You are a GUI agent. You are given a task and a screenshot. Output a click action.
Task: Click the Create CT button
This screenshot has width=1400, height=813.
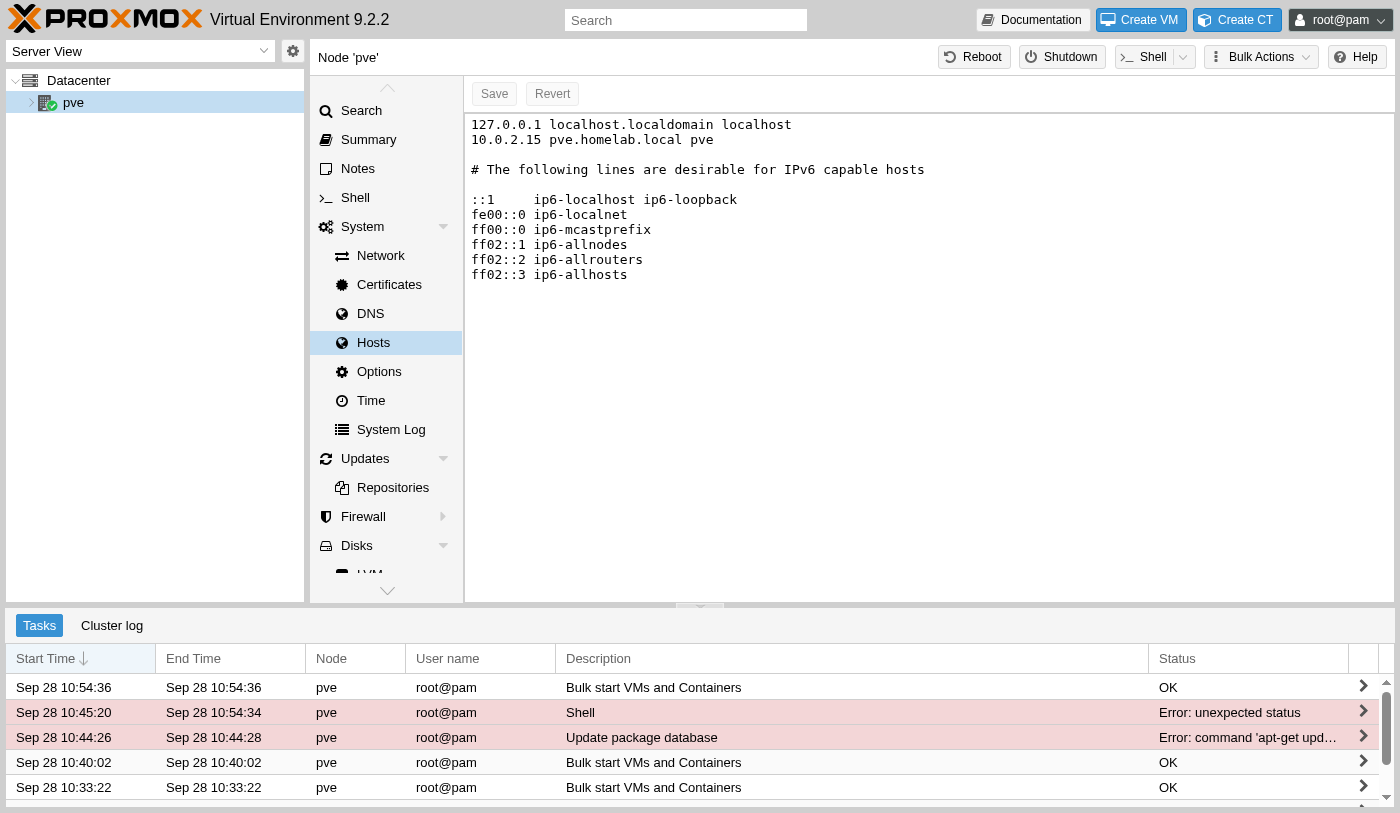coord(1237,20)
